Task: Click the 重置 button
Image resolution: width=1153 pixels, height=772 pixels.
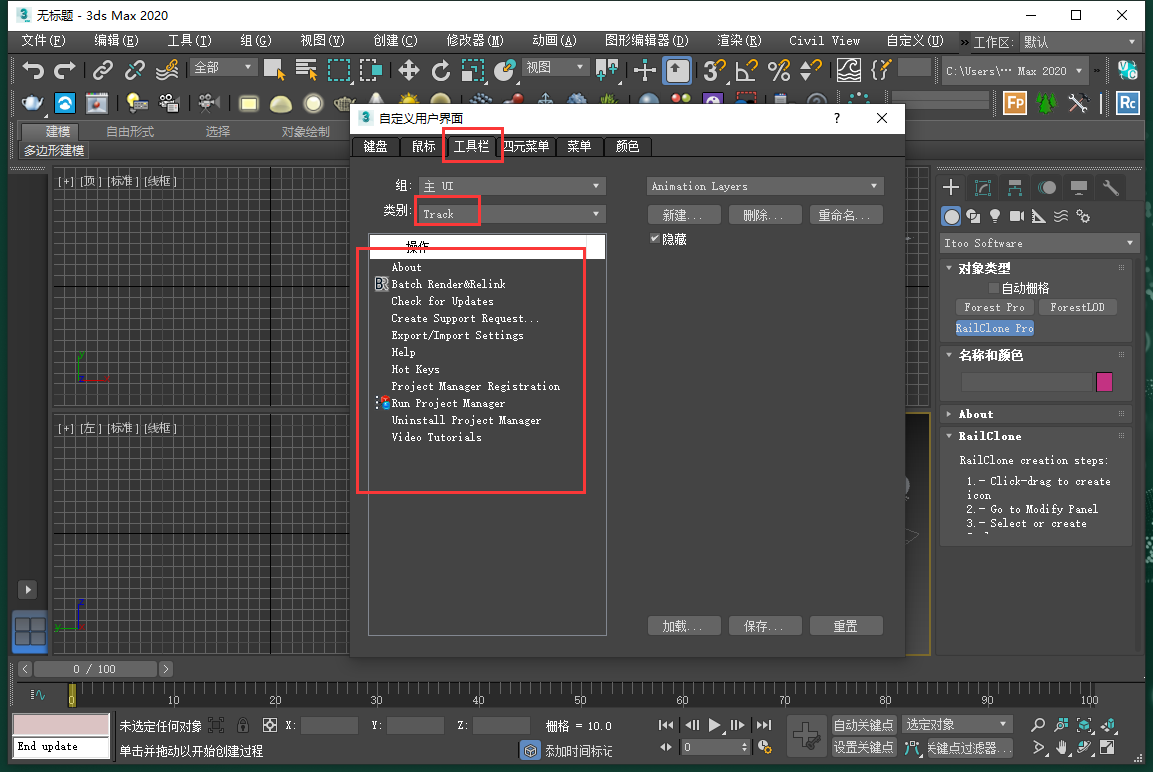Action: pos(846,626)
